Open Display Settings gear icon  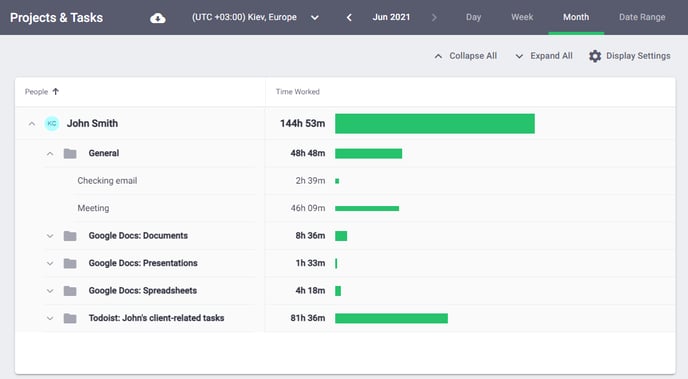click(x=595, y=56)
